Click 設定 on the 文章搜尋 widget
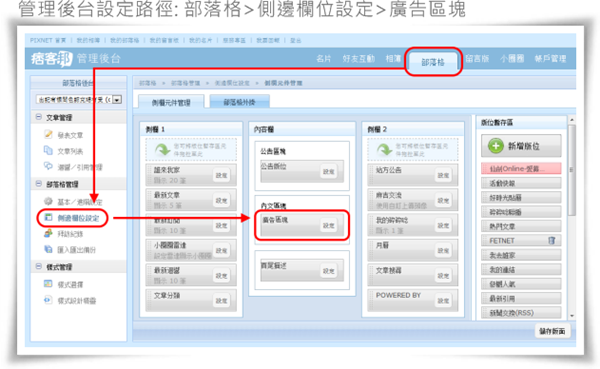Image resolution: width=600 pixels, height=369 pixels. (x=443, y=276)
